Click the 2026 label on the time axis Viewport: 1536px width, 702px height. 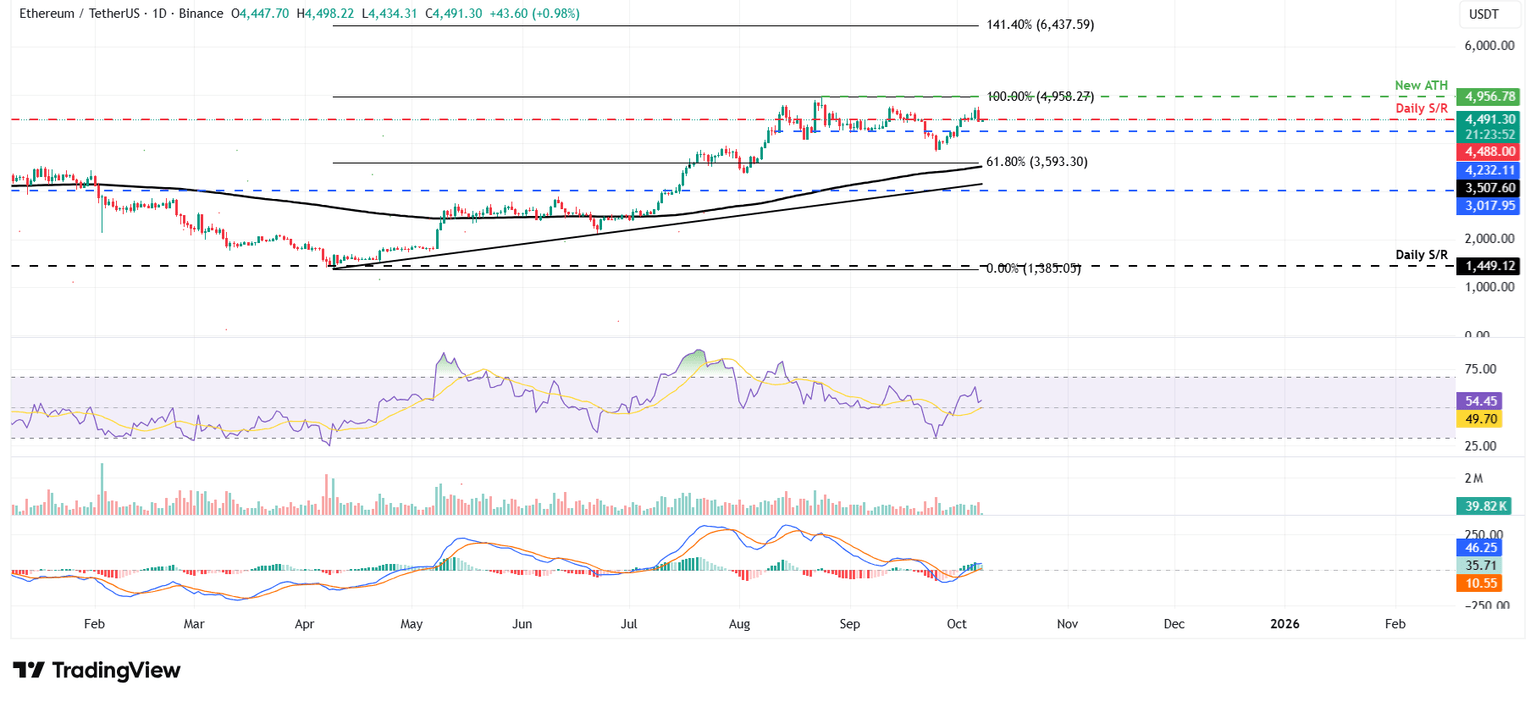1284,623
